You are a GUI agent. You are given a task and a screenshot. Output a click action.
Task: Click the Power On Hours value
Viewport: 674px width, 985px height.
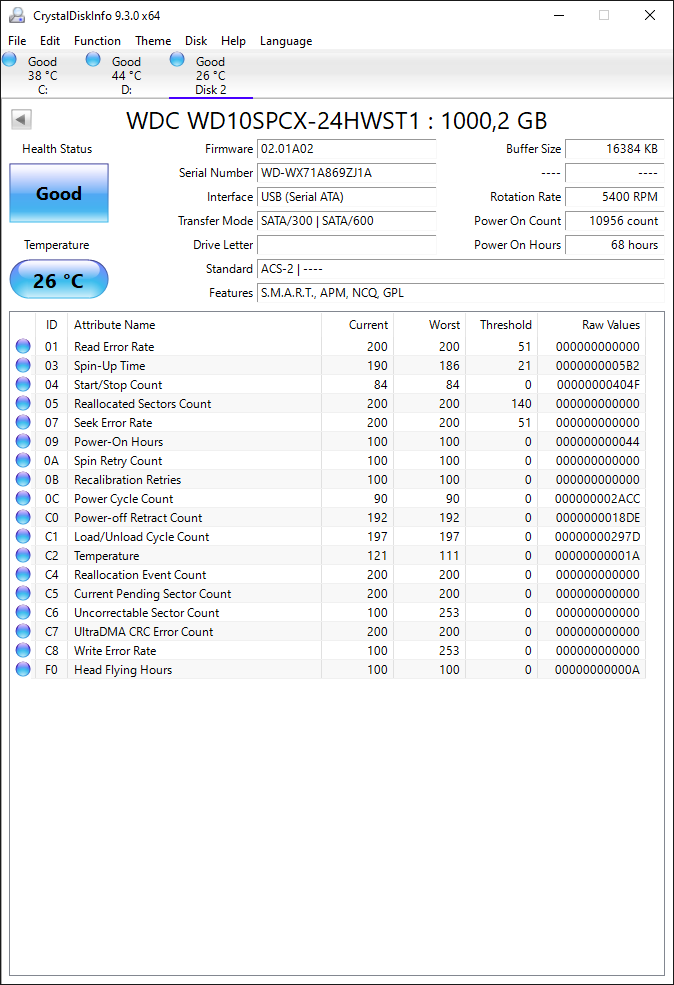pos(614,244)
